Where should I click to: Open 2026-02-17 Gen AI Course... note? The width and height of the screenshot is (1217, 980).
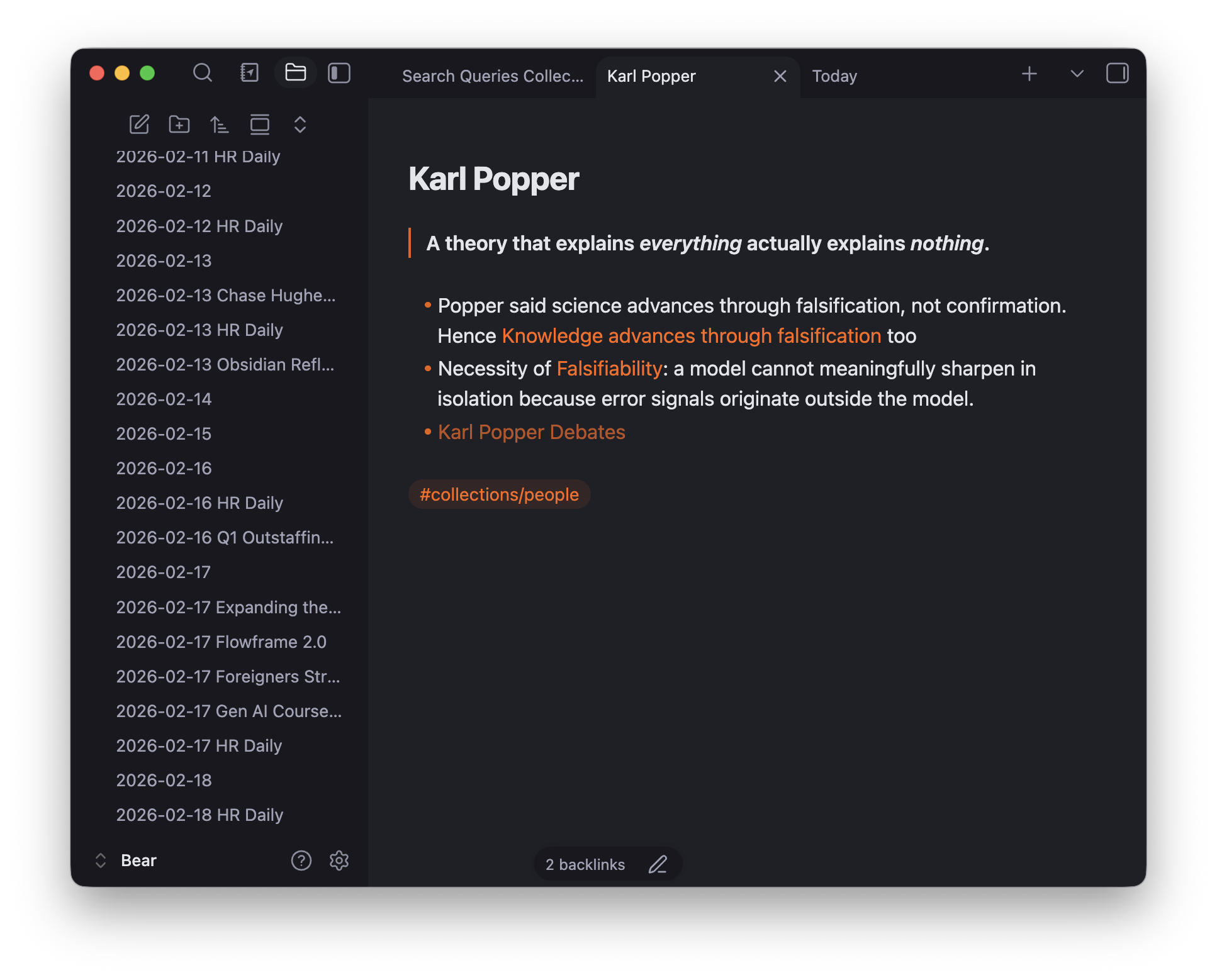click(229, 711)
